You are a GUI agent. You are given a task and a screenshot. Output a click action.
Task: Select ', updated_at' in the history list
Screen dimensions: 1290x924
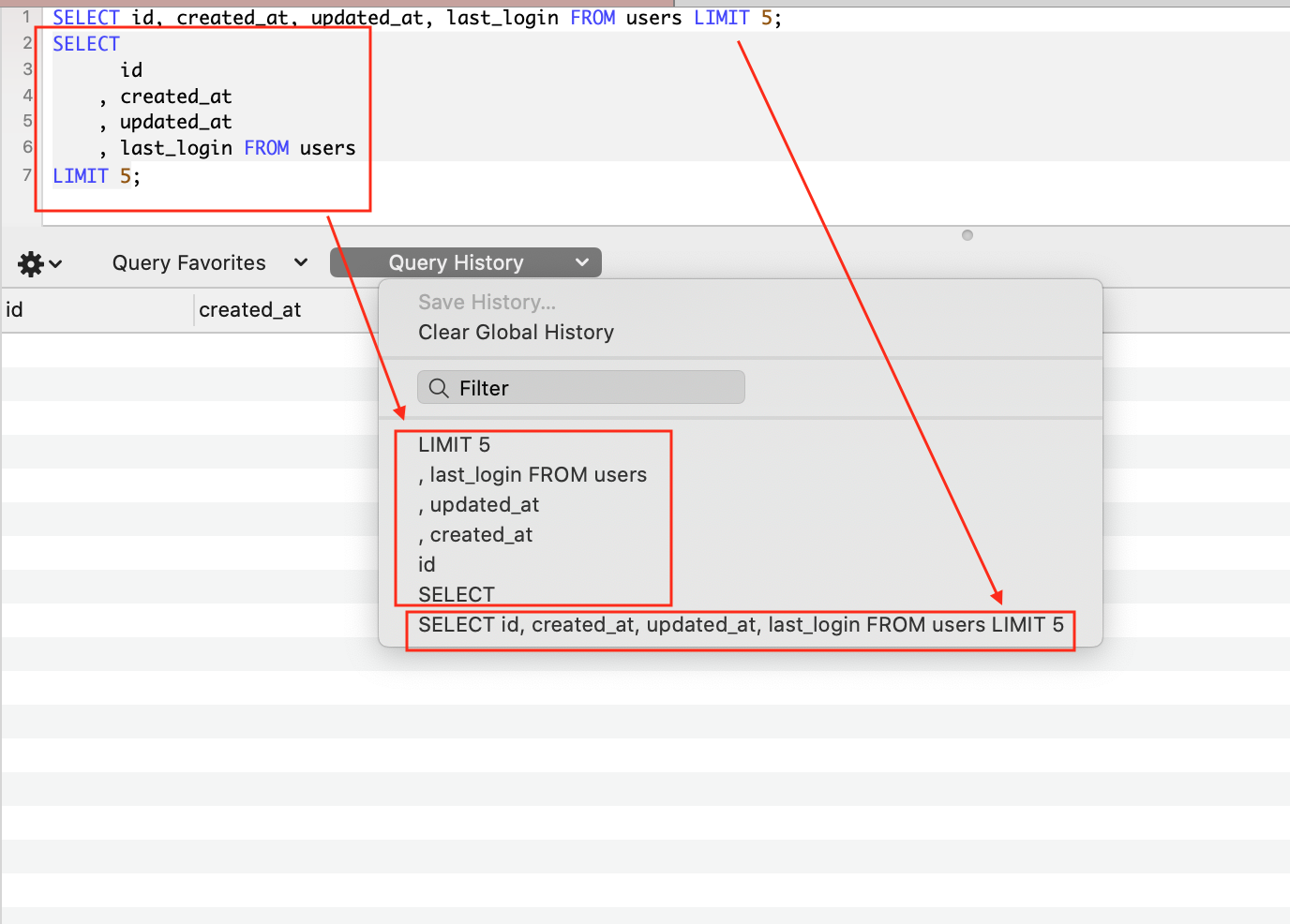[478, 505]
